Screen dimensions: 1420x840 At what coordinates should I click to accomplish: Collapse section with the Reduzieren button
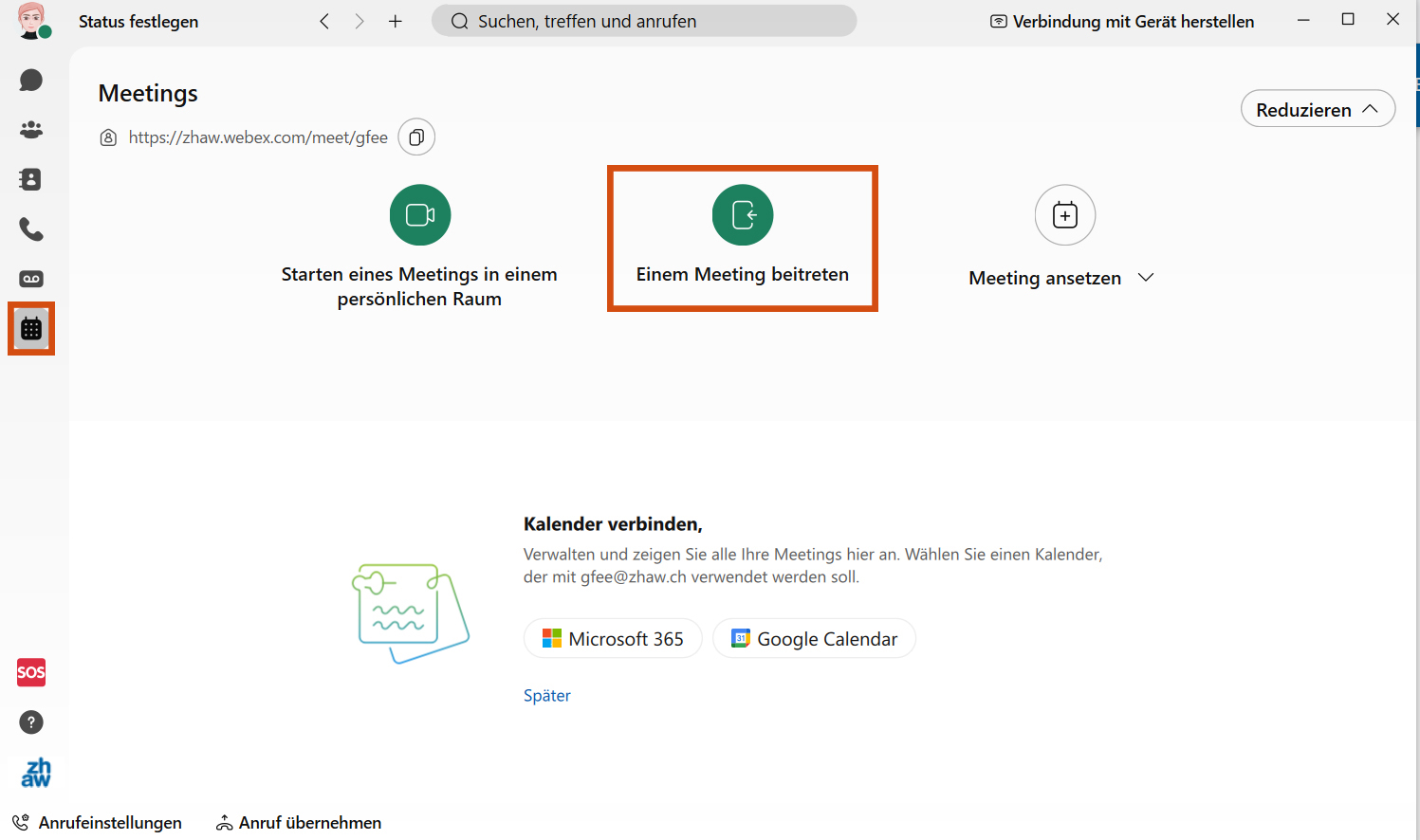tap(1318, 109)
